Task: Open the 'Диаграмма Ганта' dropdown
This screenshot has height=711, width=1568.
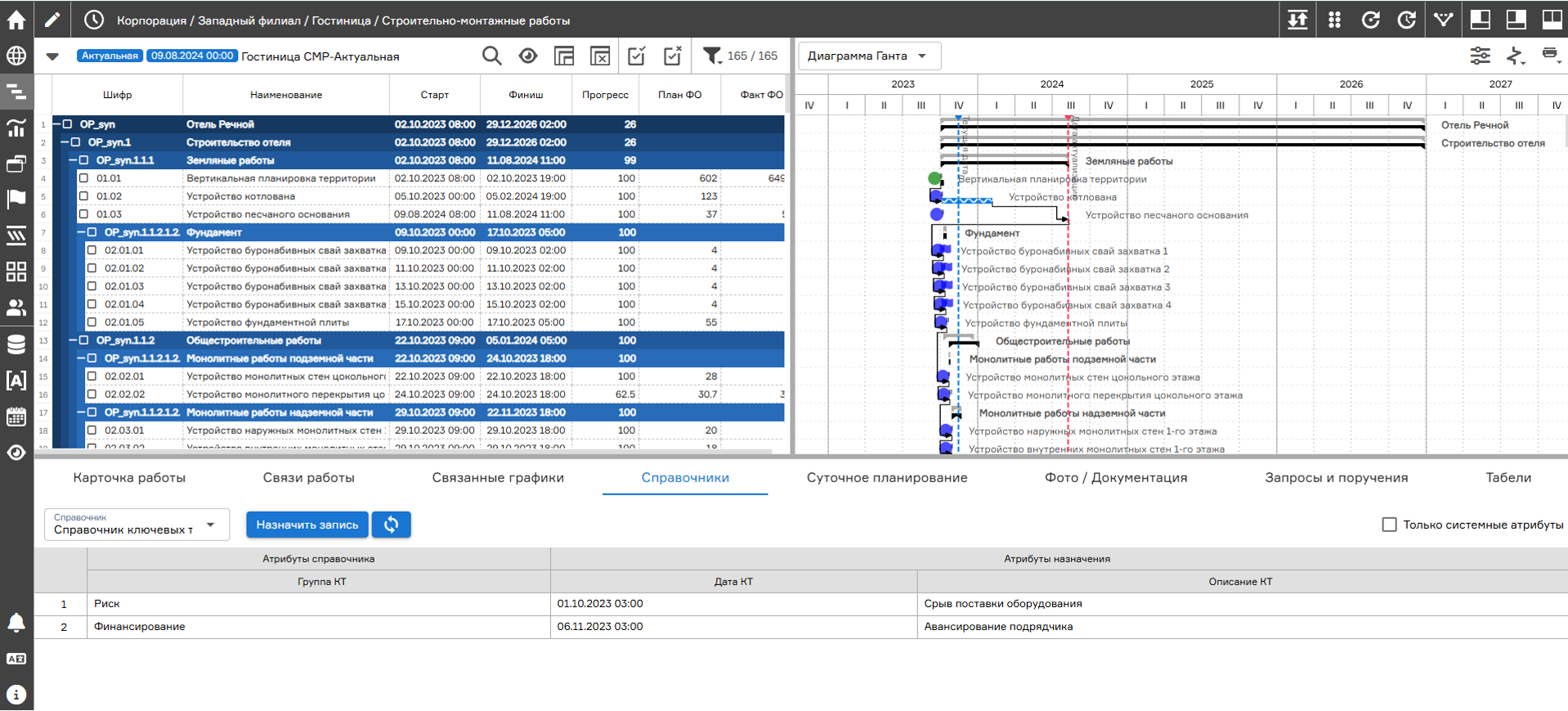Action: [x=869, y=56]
